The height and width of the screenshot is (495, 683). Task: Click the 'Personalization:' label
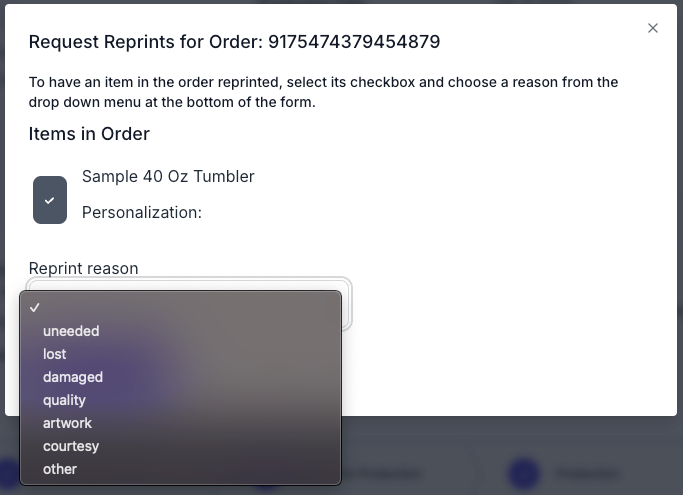[142, 212]
